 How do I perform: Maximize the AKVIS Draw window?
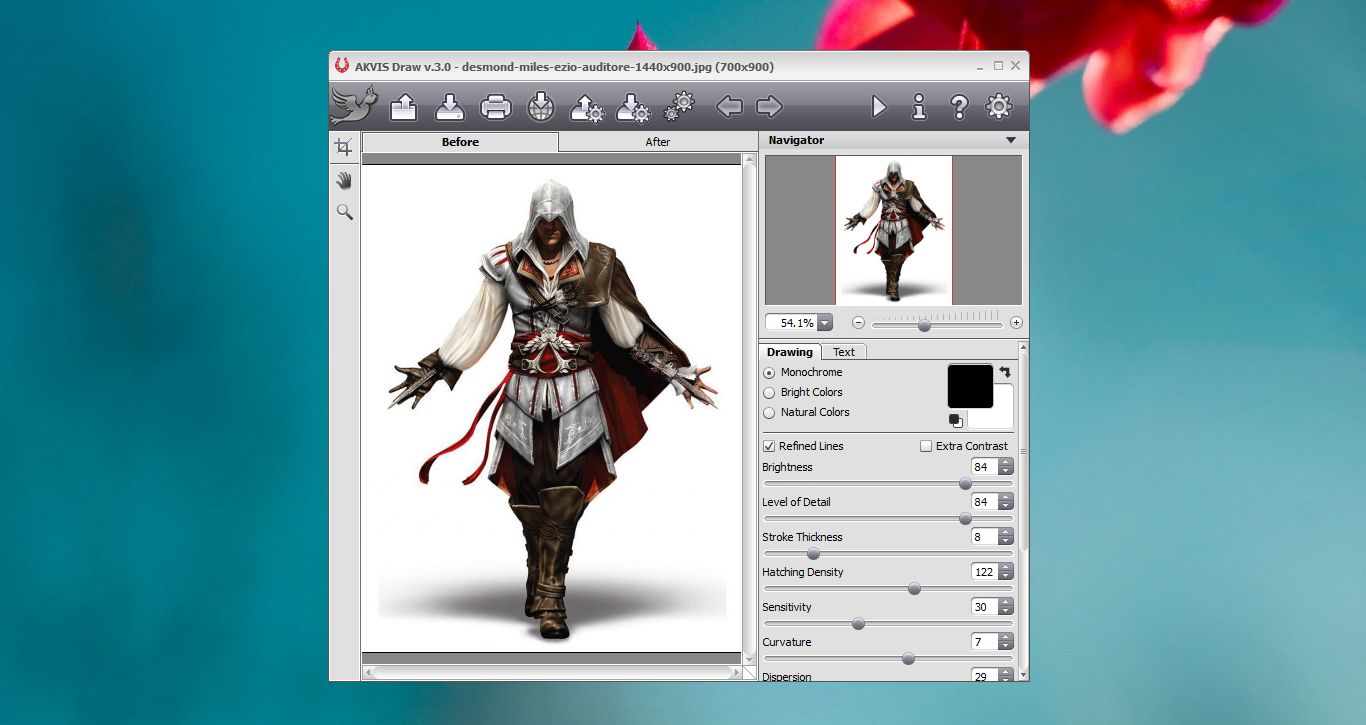[x=998, y=66]
